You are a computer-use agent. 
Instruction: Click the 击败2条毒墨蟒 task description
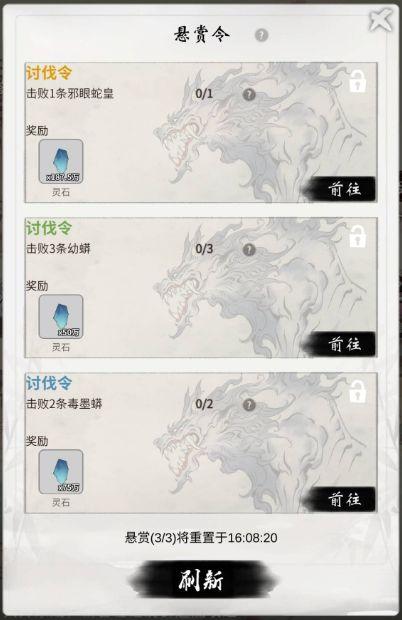64,404
